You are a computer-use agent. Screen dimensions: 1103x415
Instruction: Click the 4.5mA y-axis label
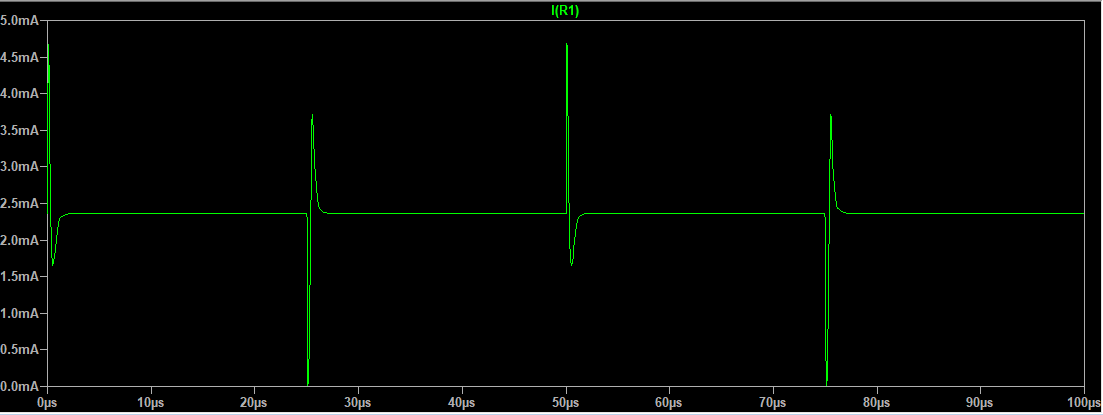[19, 57]
